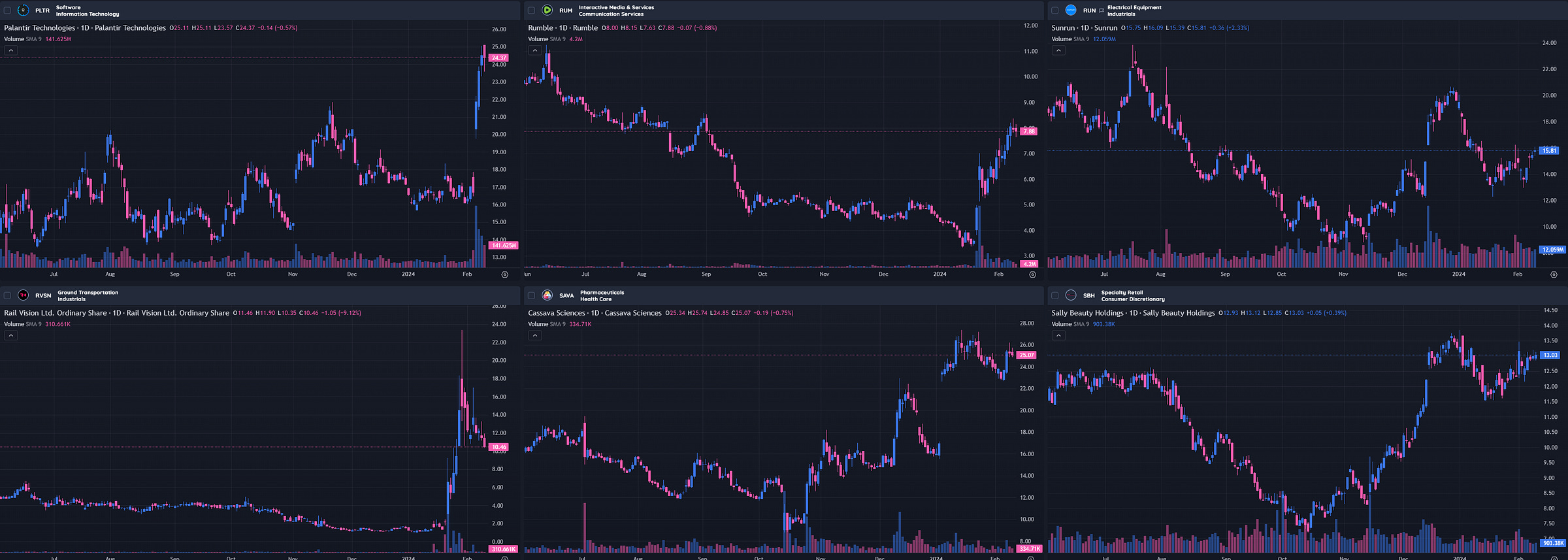The image size is (1568, 560).
Task: Click the Rumble 1D chart title
Action: (563, 28)
